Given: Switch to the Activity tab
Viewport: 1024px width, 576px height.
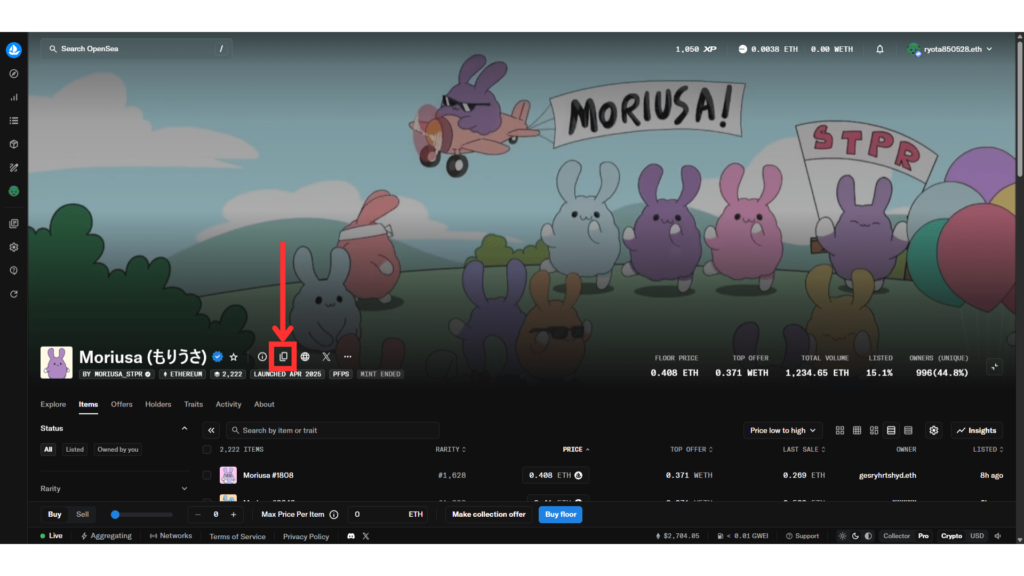Looking at the screenshot, I should click(x=229, y=404).
